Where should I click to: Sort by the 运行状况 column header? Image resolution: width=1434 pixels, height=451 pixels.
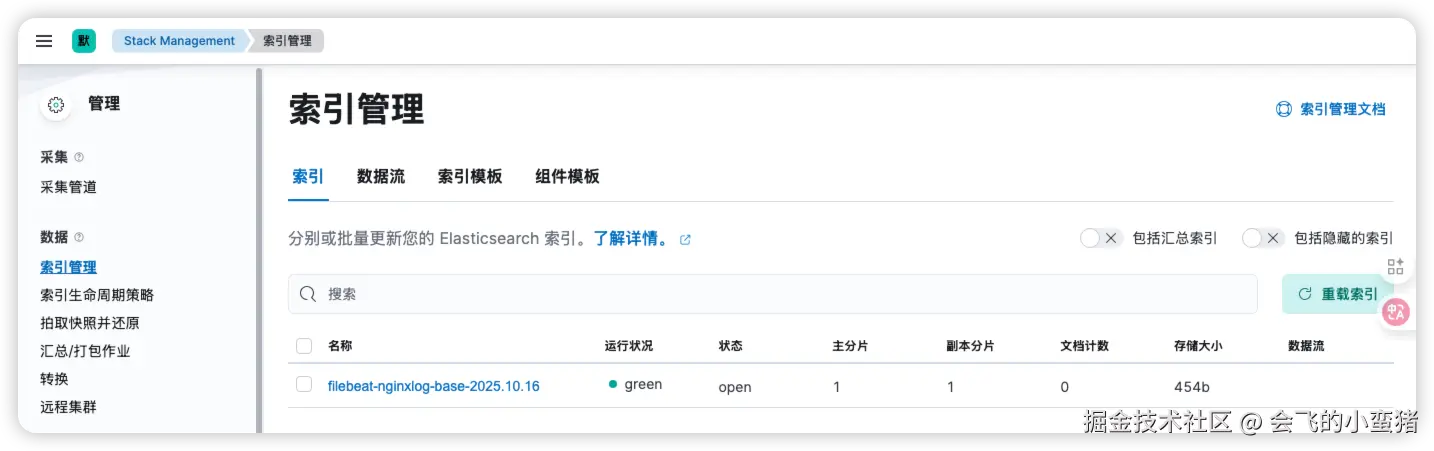point(629,346)
